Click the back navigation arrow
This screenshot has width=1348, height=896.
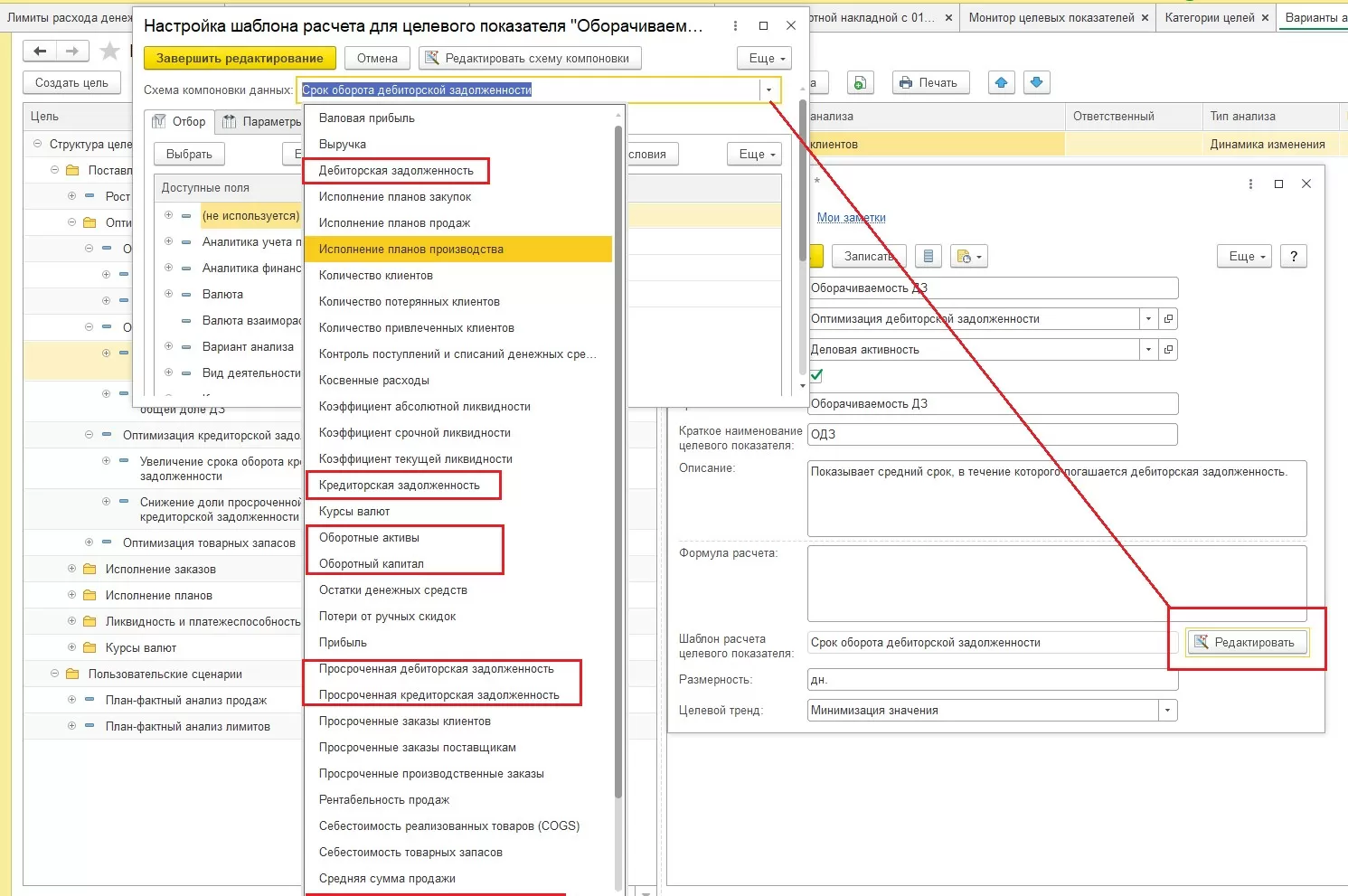click(x=39, y=52)
